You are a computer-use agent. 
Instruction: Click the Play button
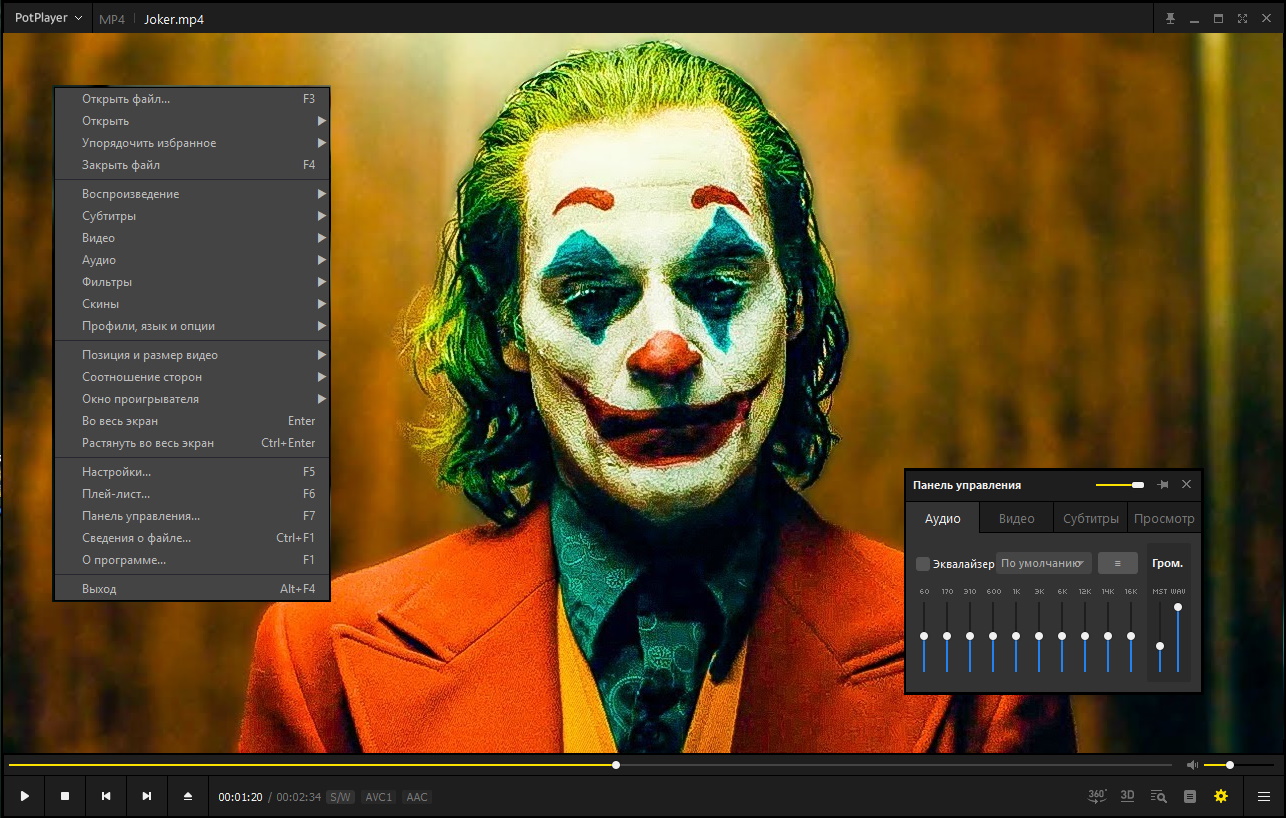coord(24,796)
